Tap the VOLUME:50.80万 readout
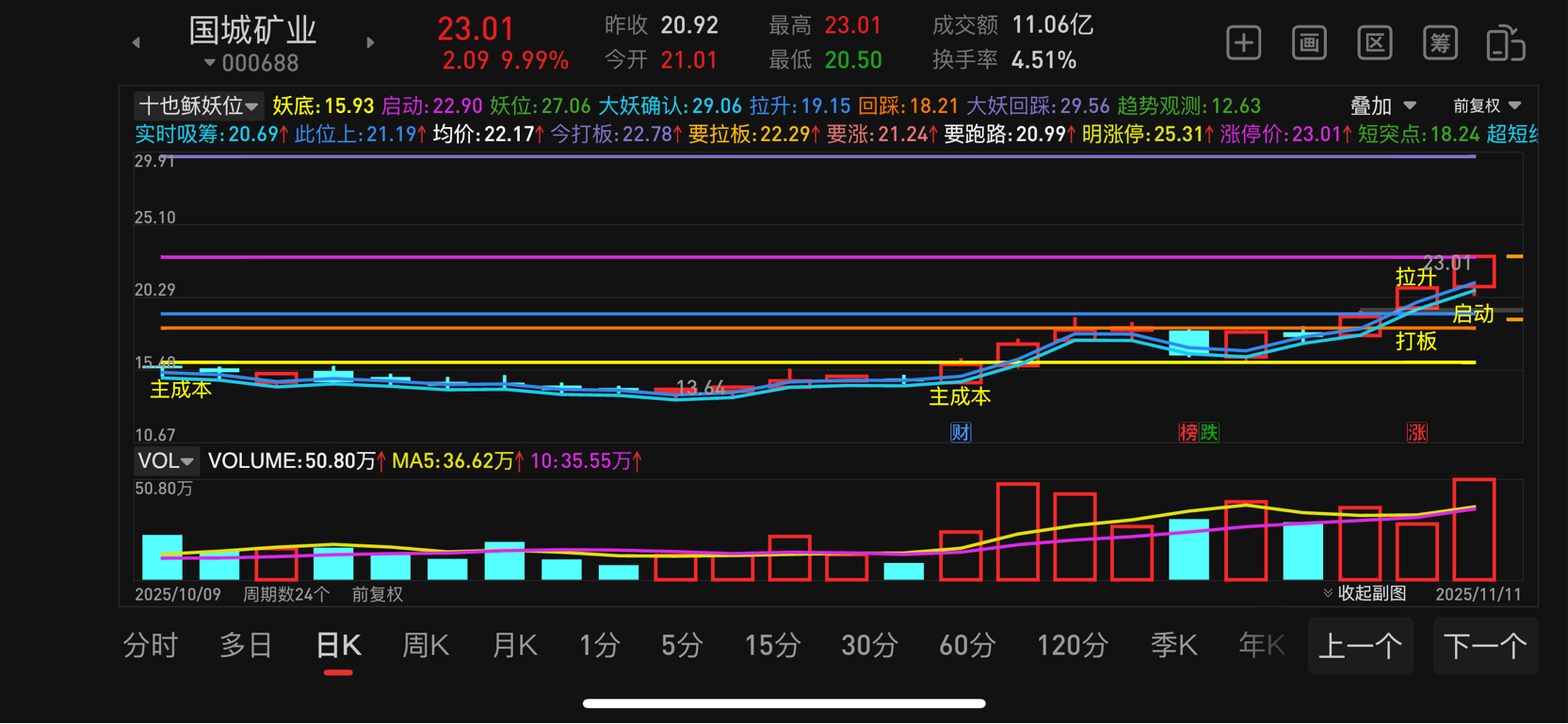The width and height of the screenshot is (1568, 724). [x=297, y=461]
